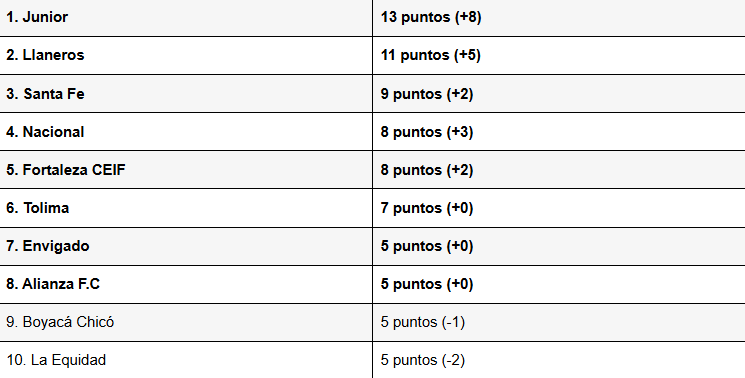Select the '11 puntos (+5)' cell
The image size is (745, 378).
tap(559, 55)
